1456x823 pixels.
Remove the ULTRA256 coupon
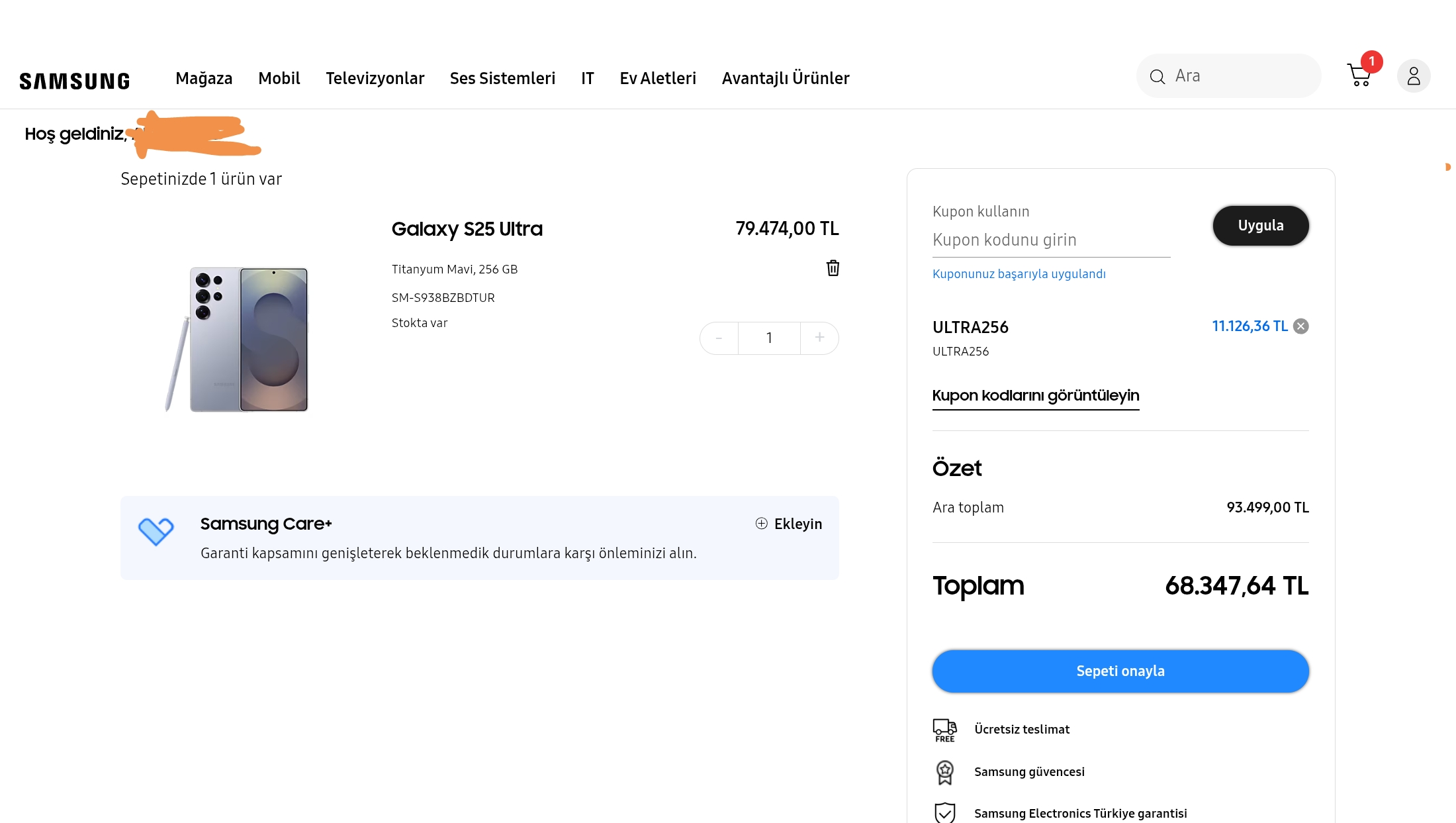tap(1301, 326)
